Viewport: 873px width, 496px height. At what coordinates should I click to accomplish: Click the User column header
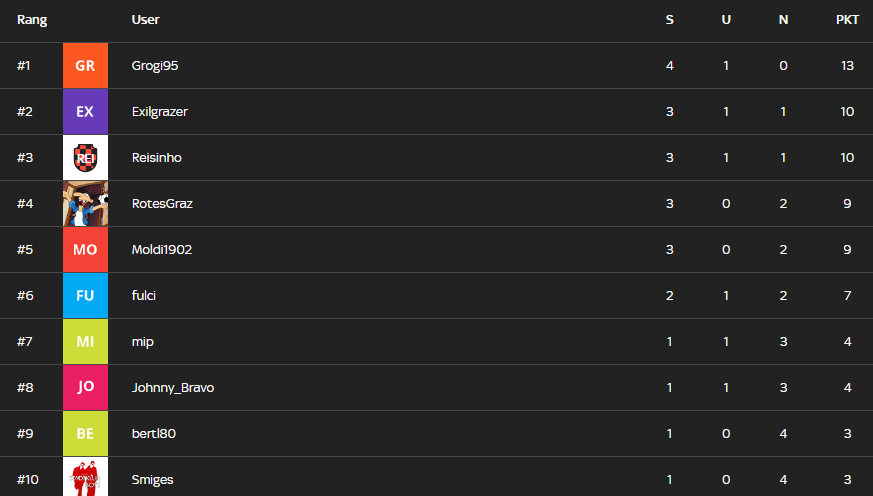145,20
